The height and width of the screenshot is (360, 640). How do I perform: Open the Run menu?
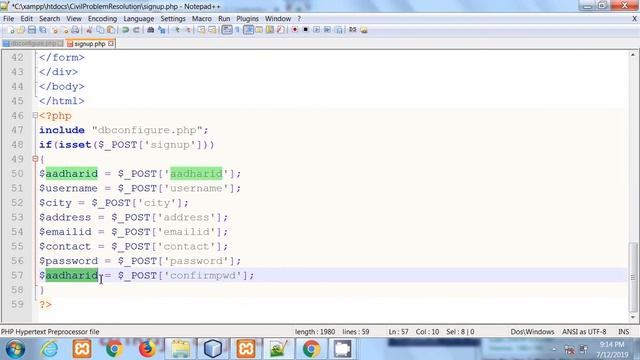[224, 19]
